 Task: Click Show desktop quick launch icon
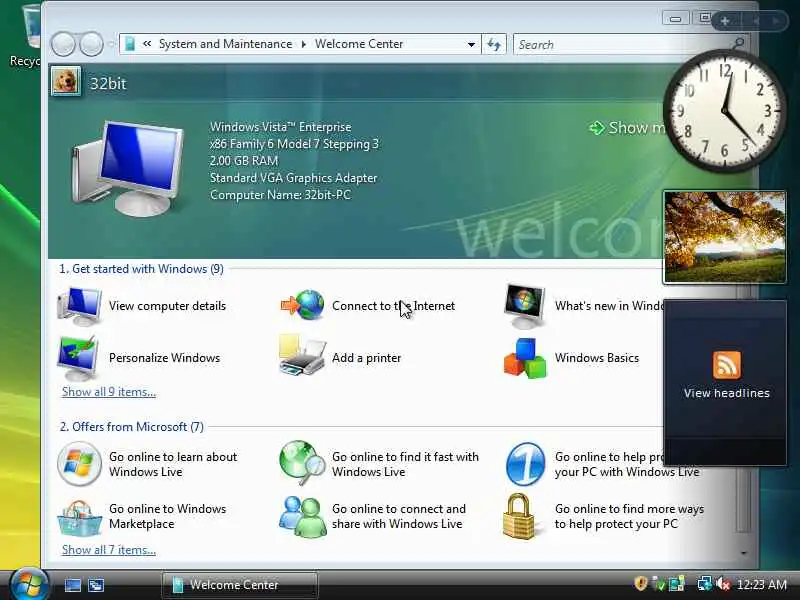[72, 585]
